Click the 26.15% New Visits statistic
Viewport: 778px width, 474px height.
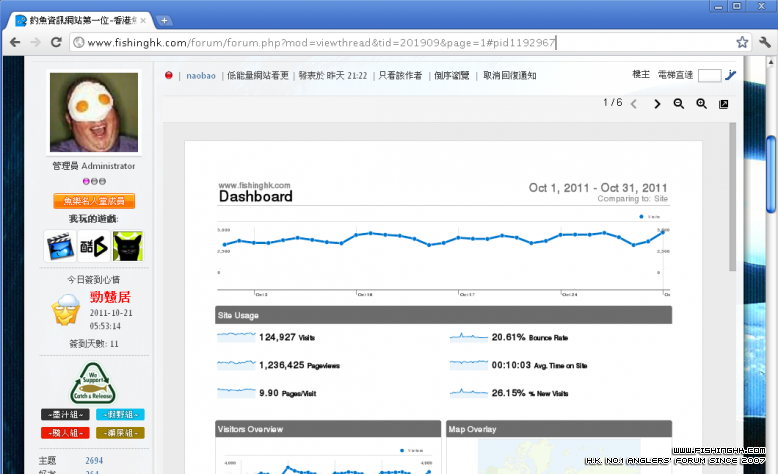click(529, 393)
